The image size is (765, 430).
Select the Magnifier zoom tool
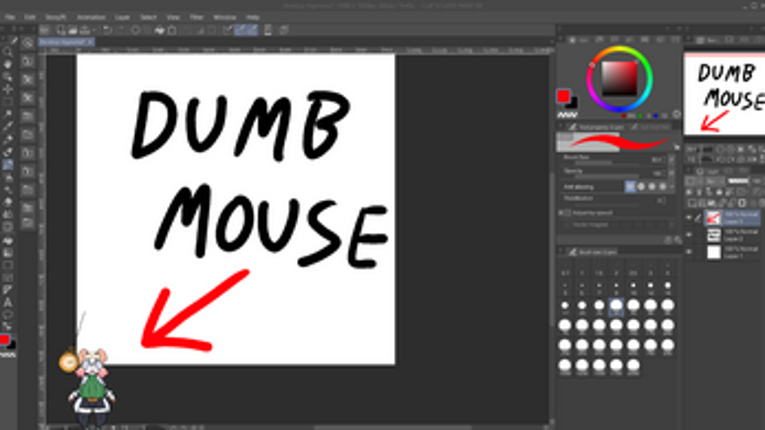(8, 49)
